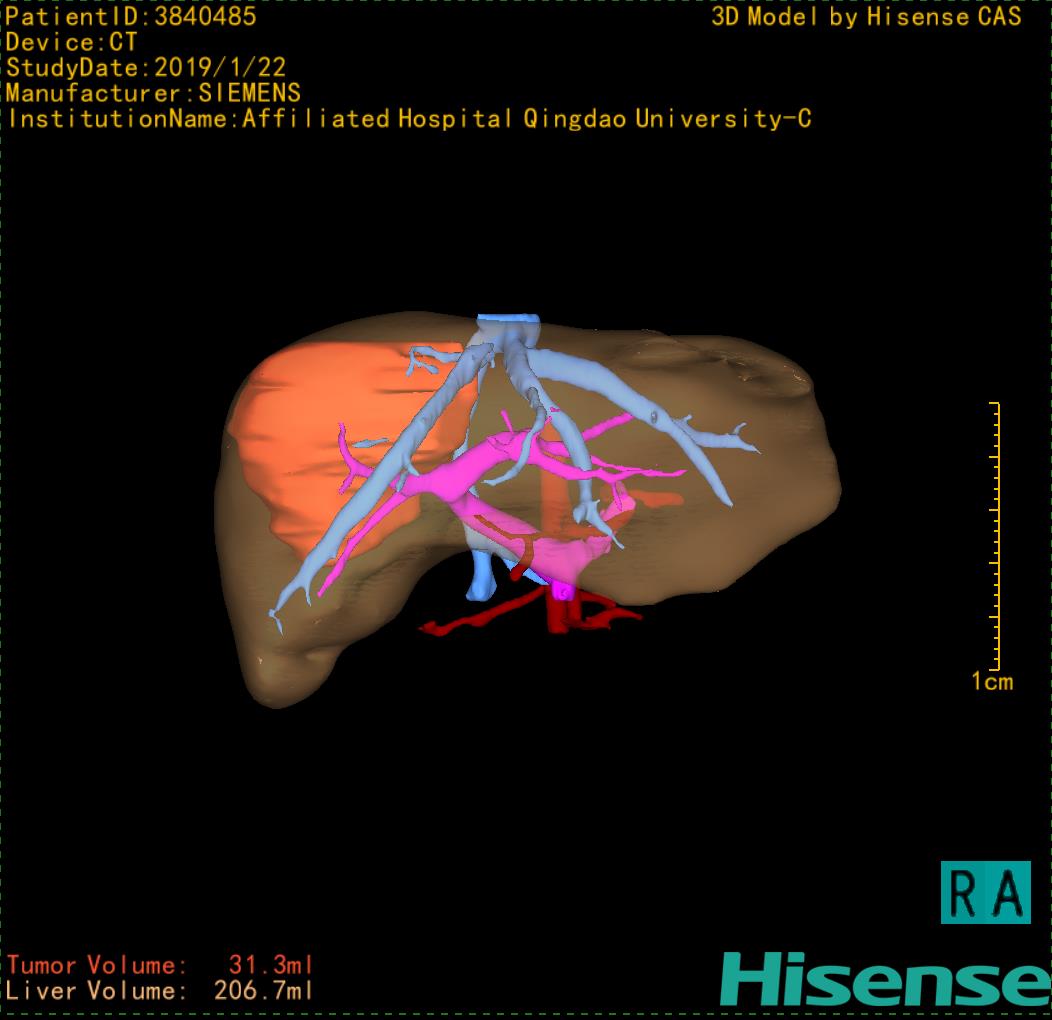
Task: Select the orange tumor region
Action: pos(300,430)
